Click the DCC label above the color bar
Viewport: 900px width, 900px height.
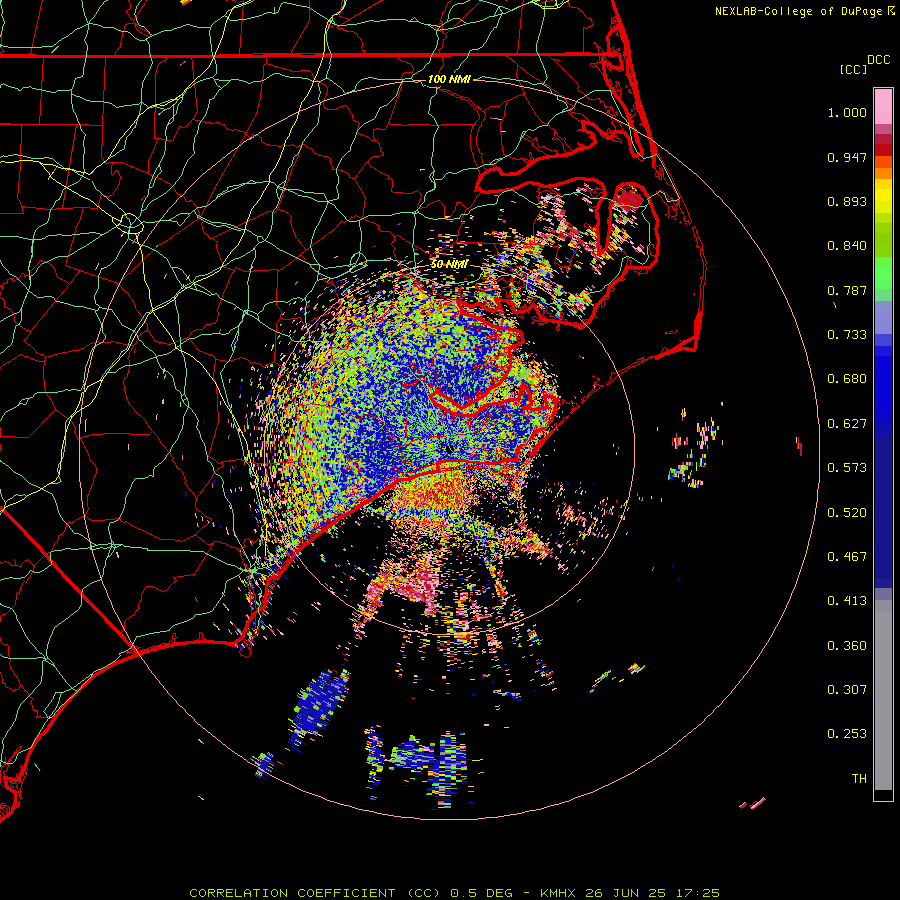879,60
